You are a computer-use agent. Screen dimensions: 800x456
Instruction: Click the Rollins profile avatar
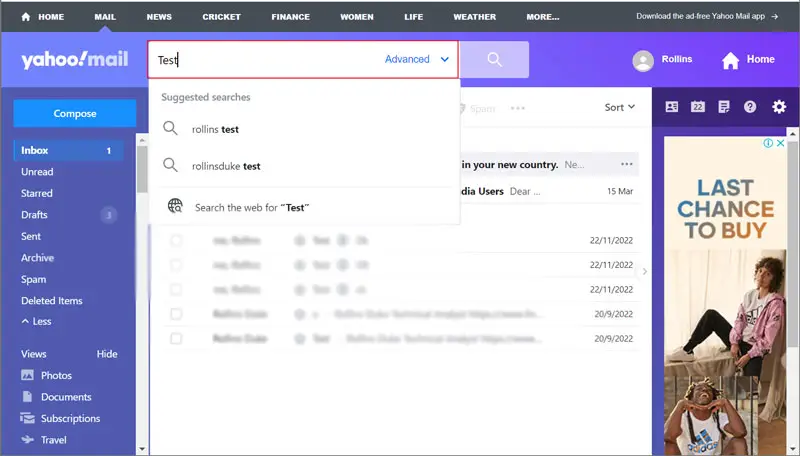click(x=643, y=60)
